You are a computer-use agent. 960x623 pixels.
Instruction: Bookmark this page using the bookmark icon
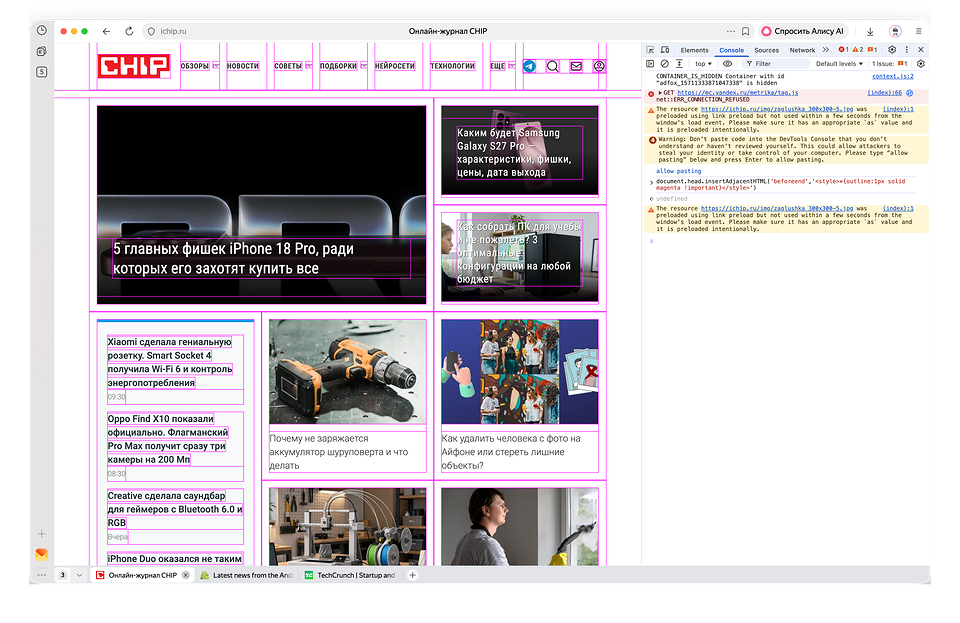point(746,31)
